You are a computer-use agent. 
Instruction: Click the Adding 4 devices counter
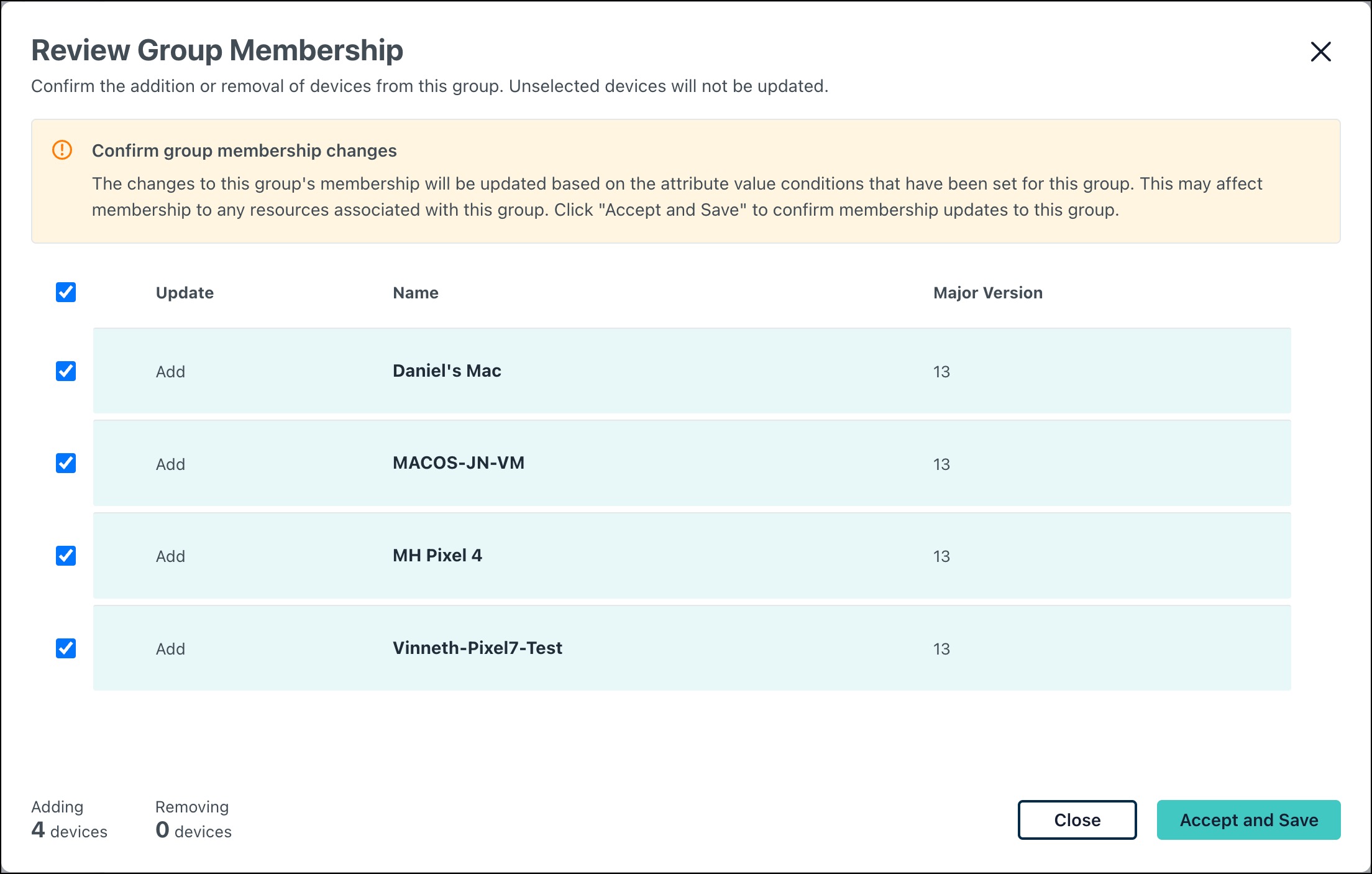click(x=69, y=820)
